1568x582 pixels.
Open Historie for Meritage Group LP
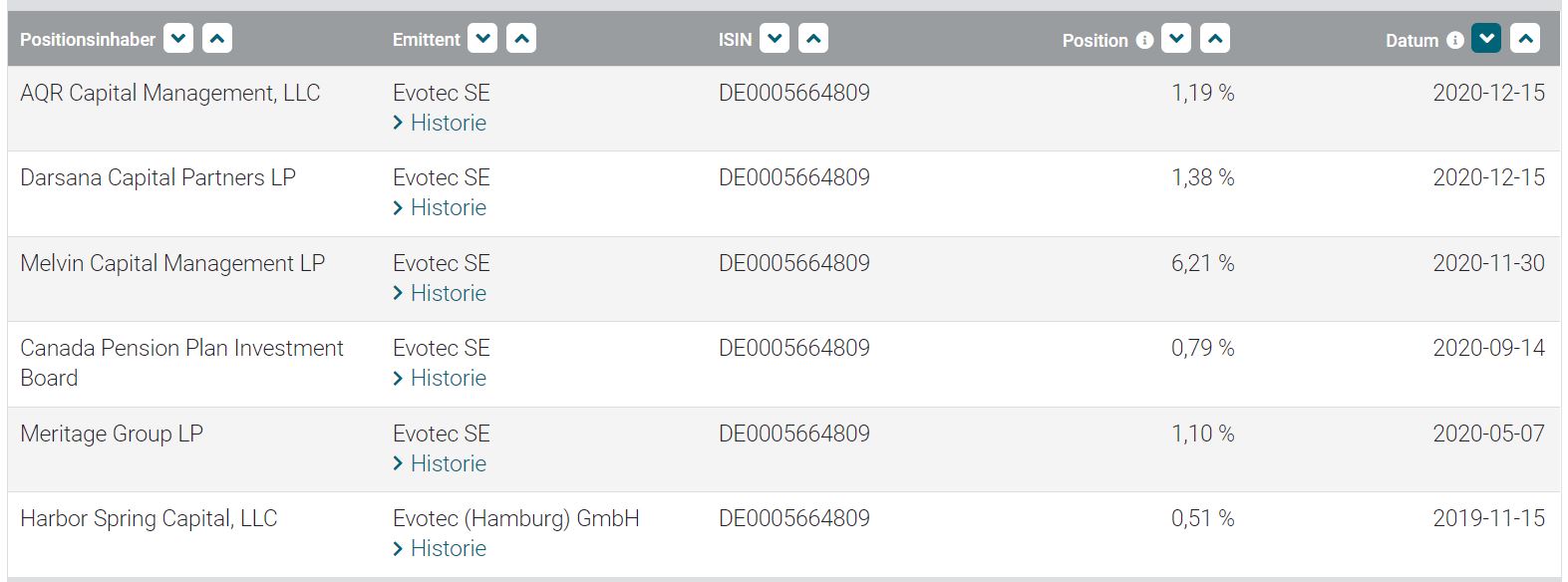(448, 463)
